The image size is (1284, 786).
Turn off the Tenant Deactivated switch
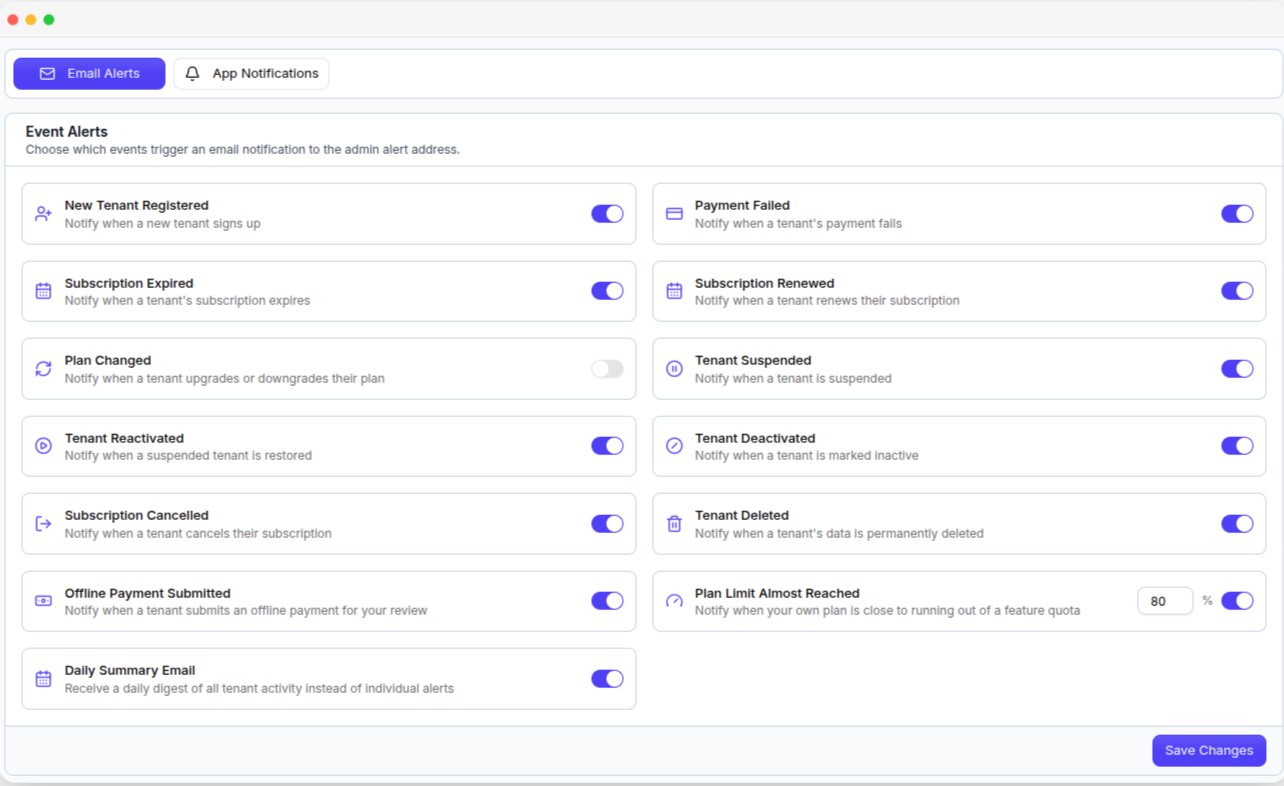pos(1237,446)
